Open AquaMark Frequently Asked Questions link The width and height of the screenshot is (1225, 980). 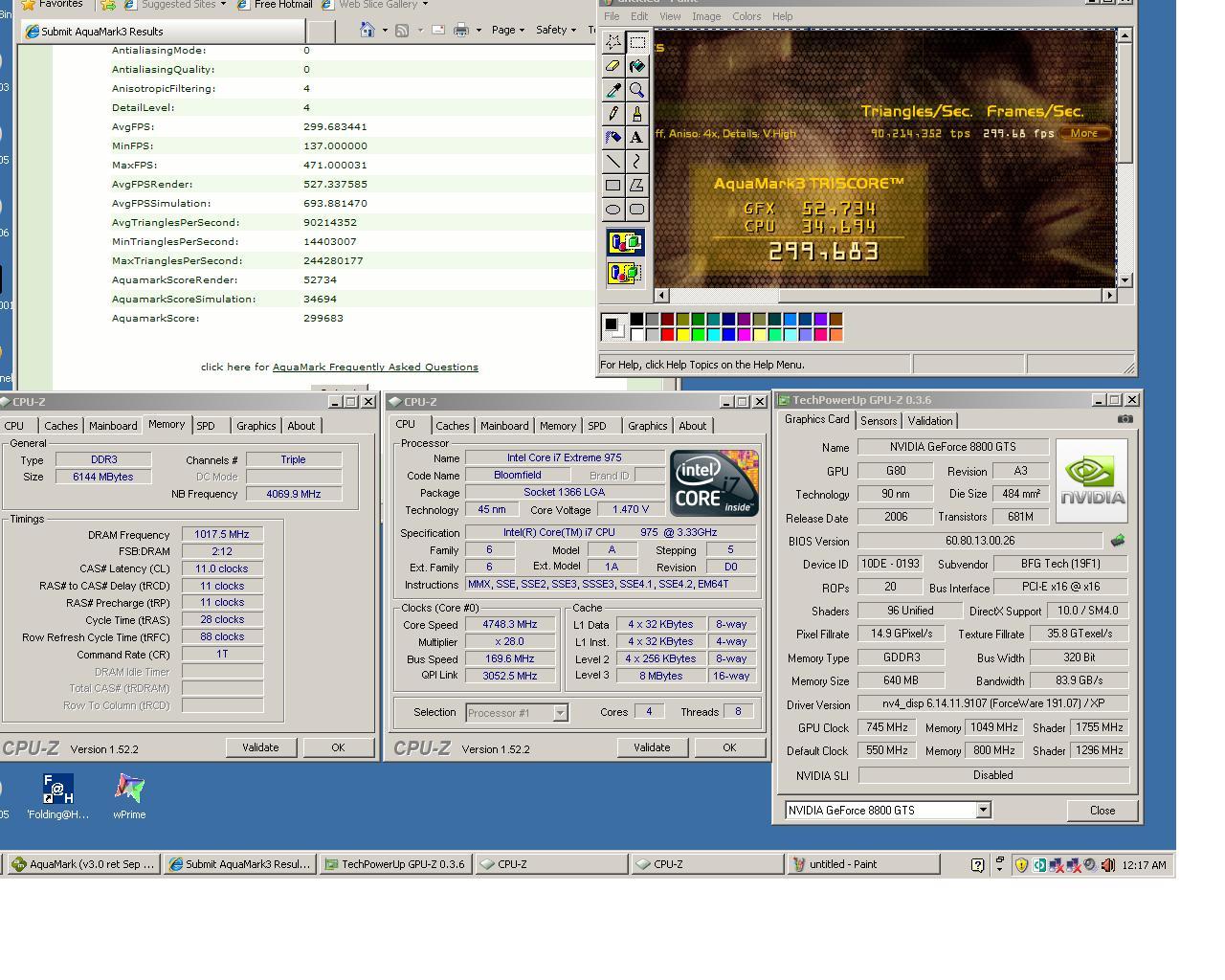coord(375,367)
